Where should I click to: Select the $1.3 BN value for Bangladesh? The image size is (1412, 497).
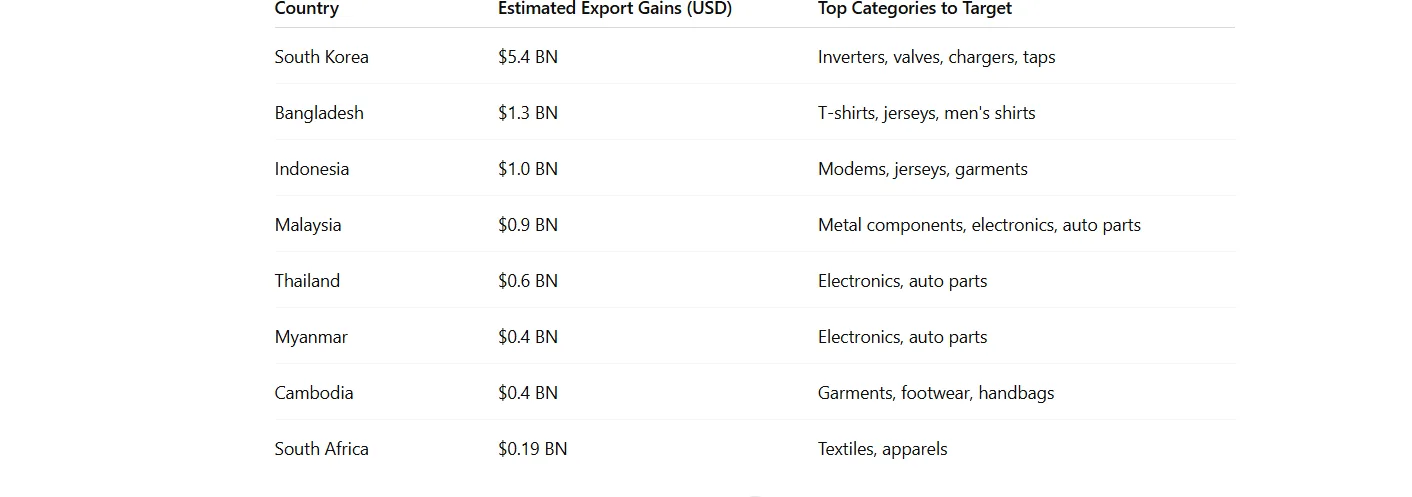(528, 113)
